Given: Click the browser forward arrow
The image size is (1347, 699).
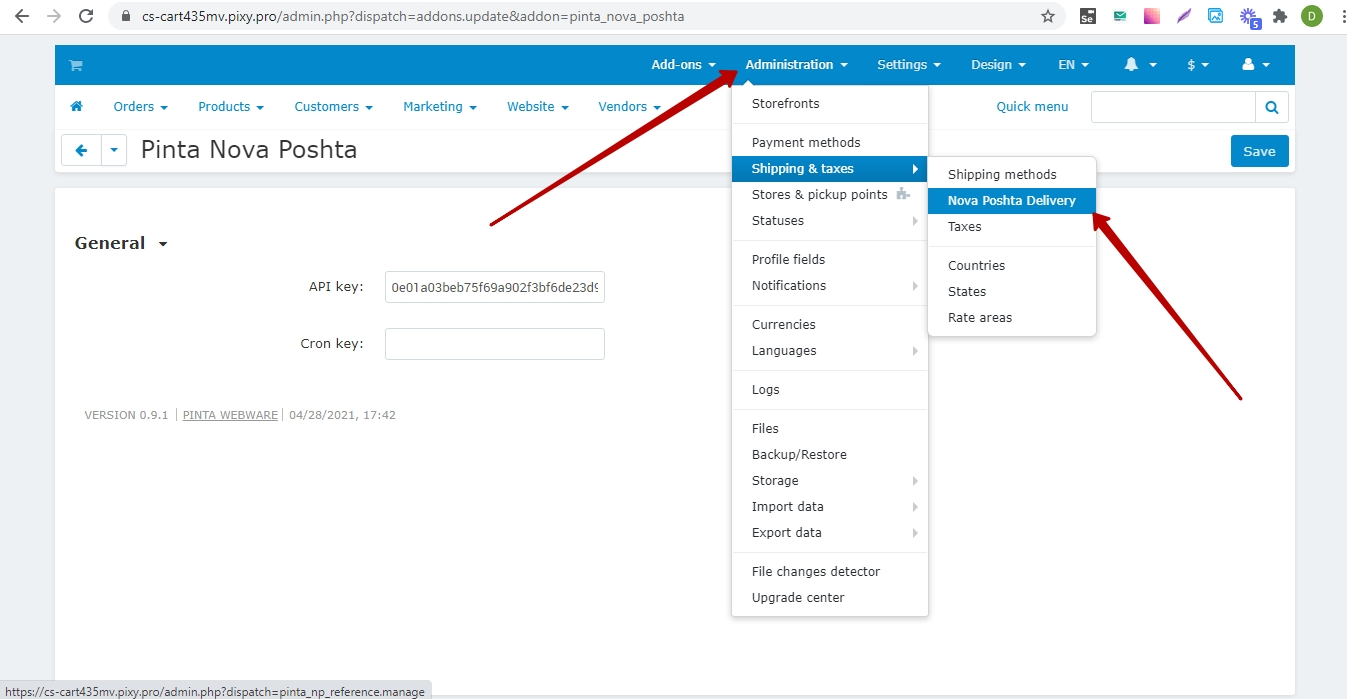Looking at the screenshot, I should click(x=54, y=16).
